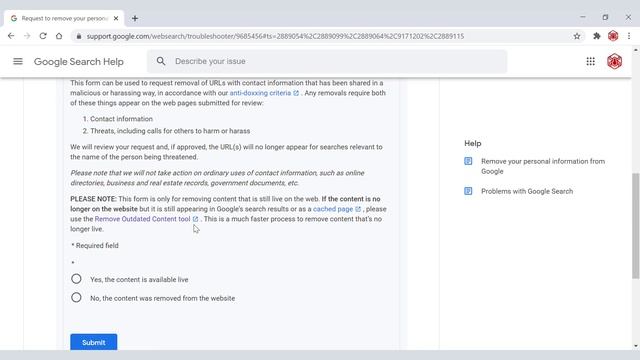Click the scrollbar down arrow
This screenshot has width=640, height=360.
[636, 346]
